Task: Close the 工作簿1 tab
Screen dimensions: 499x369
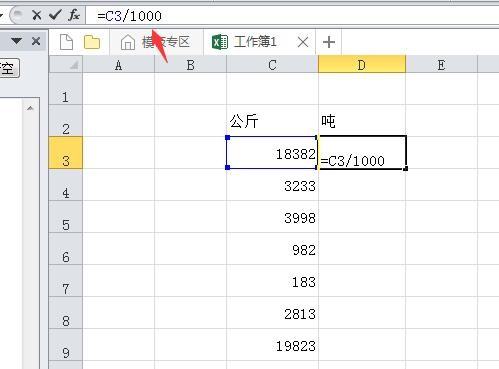Action: (x=303, y=42)
